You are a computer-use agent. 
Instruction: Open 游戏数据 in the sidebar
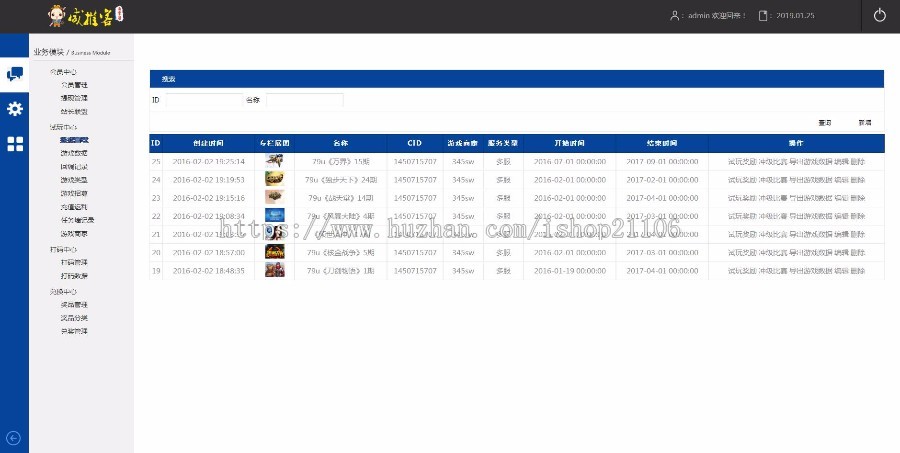click(x=74, y=153)
